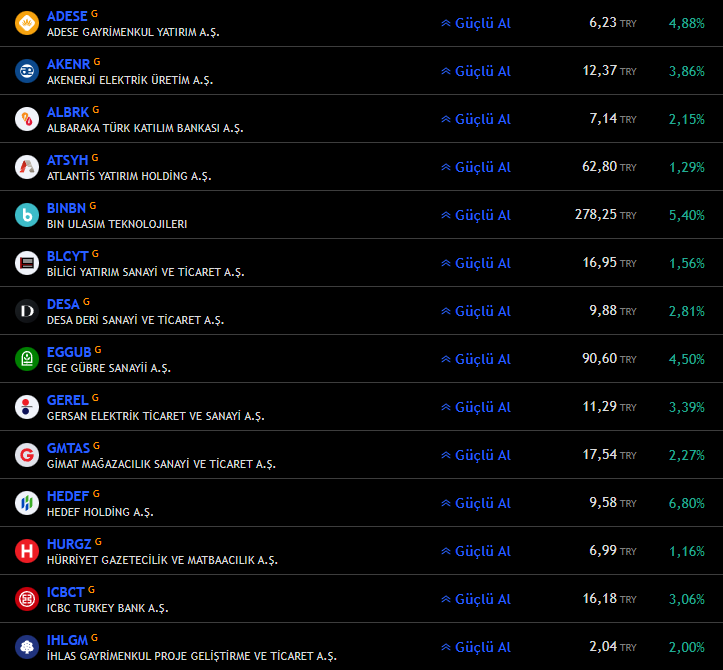Click the orange G badge beside EGGUB

[x=98, y=350]
